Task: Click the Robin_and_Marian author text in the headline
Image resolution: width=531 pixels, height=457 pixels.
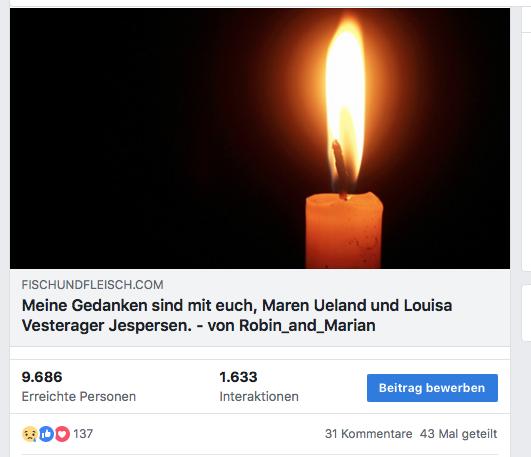Action: pyautogui.click(x=307, y=326)
